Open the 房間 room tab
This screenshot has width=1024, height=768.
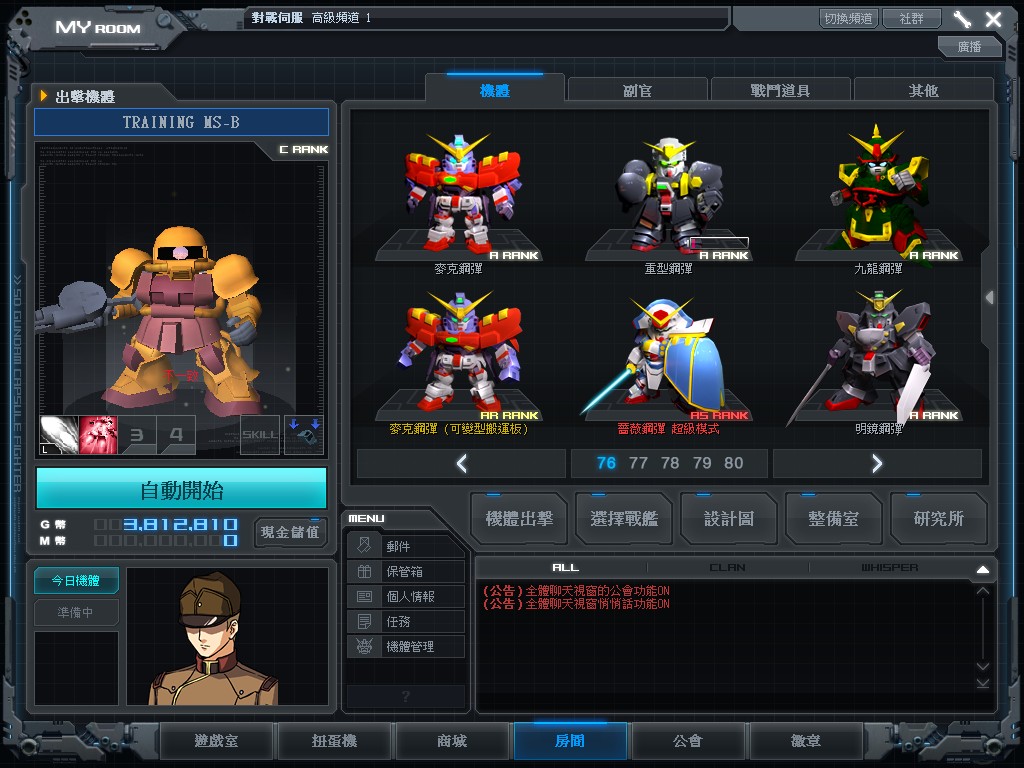[x=570, y=741]
